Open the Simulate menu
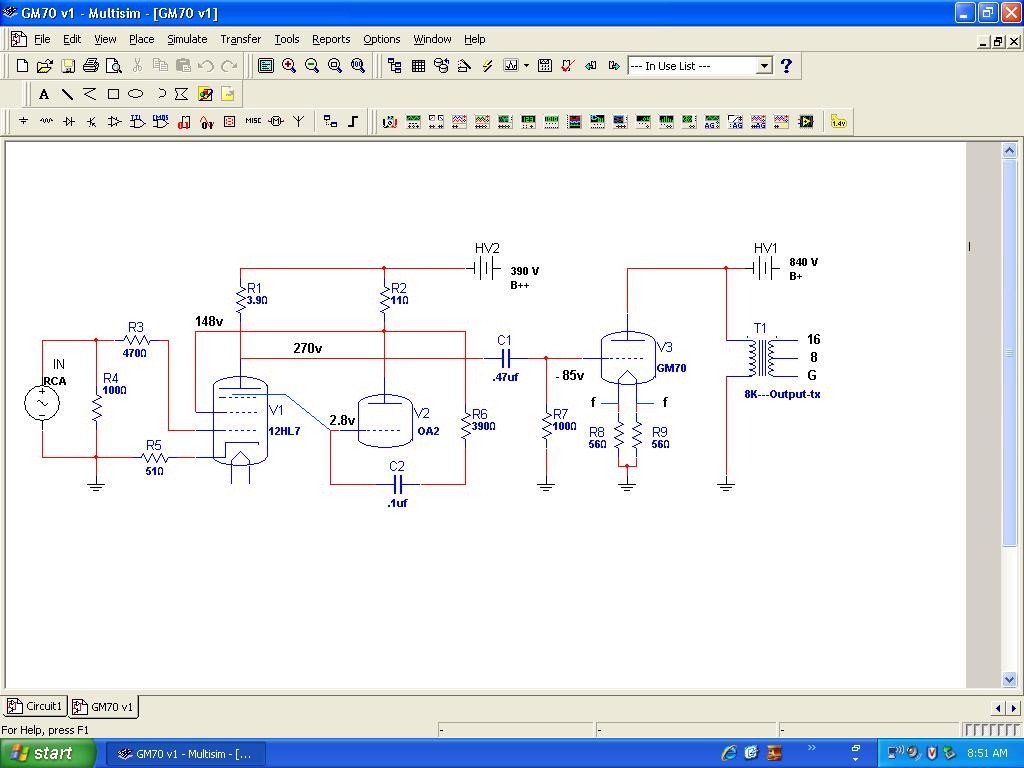Image resolution: width=1024 pixels, height=768 pixels. [x=187, y=39]
